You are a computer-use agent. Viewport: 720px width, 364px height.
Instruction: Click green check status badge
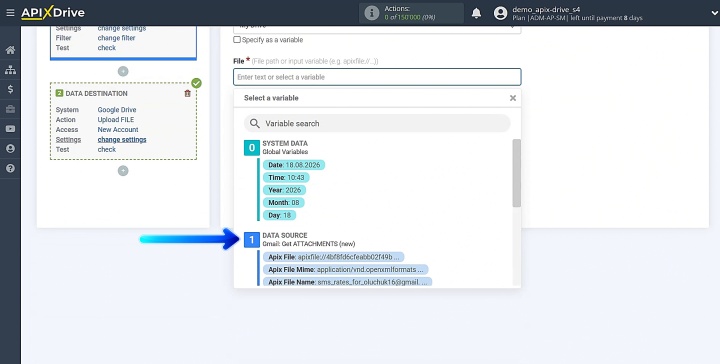coord(197,83)
